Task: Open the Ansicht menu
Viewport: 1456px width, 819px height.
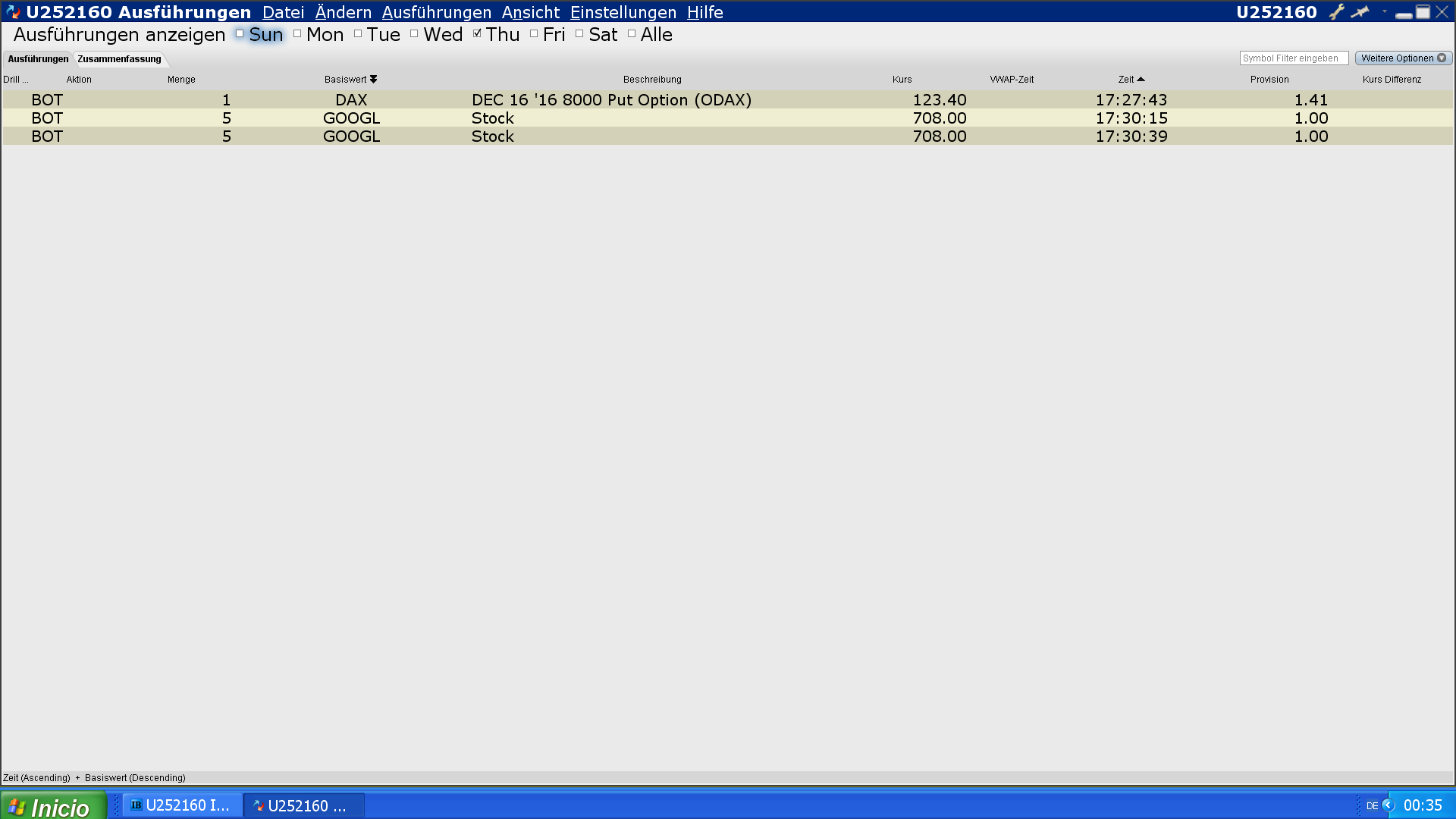Action: [x=530, y=13]
